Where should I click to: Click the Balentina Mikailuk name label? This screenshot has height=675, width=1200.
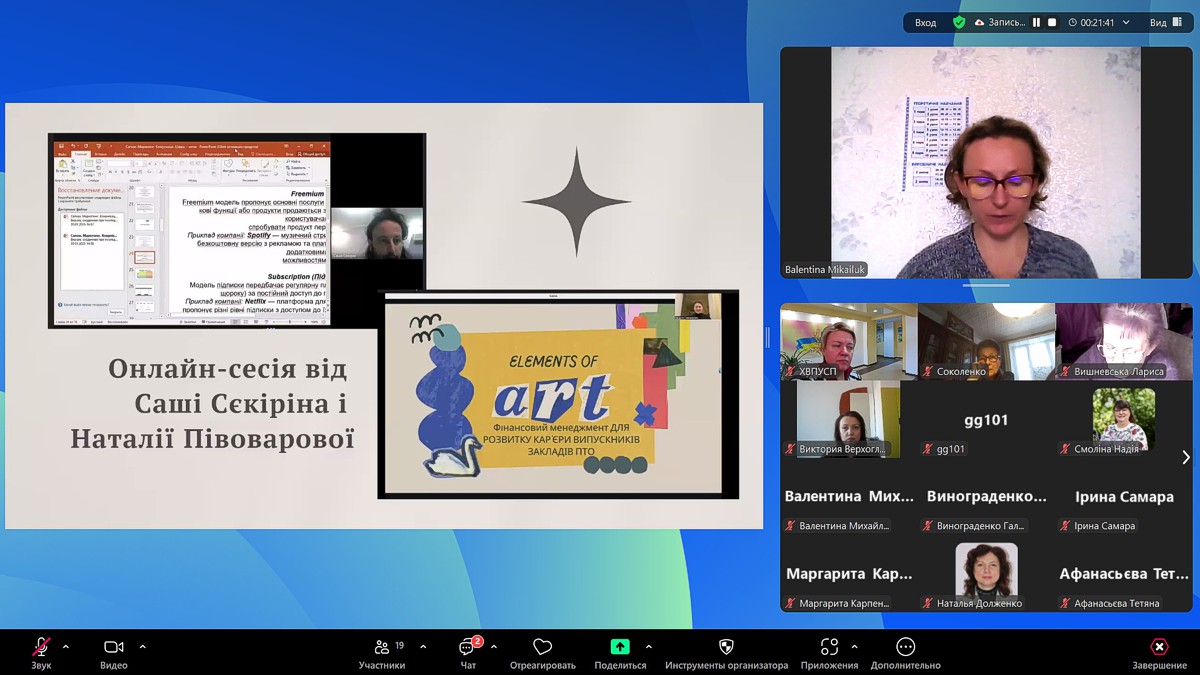[x=825, y=269]
